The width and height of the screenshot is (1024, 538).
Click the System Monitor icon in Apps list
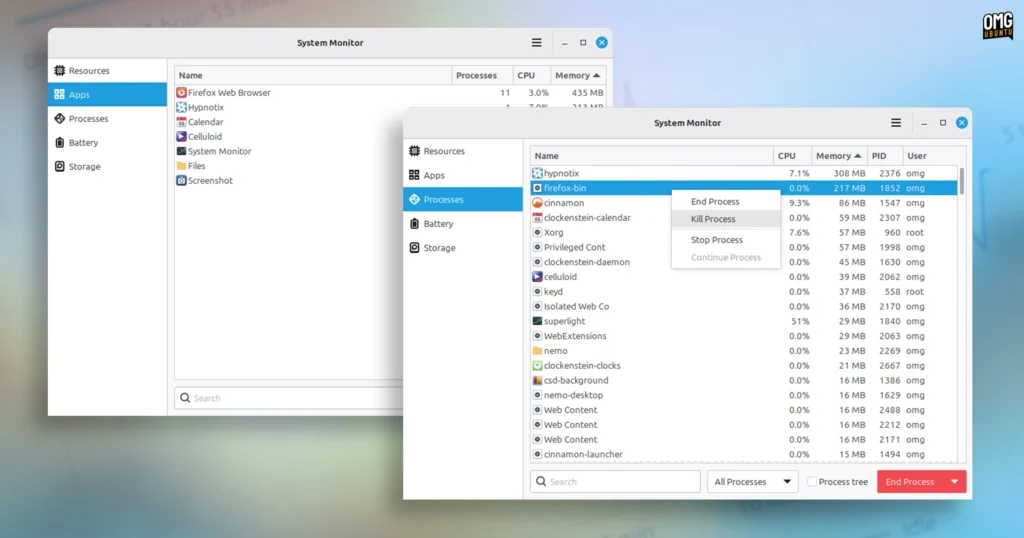click(182, 151)
